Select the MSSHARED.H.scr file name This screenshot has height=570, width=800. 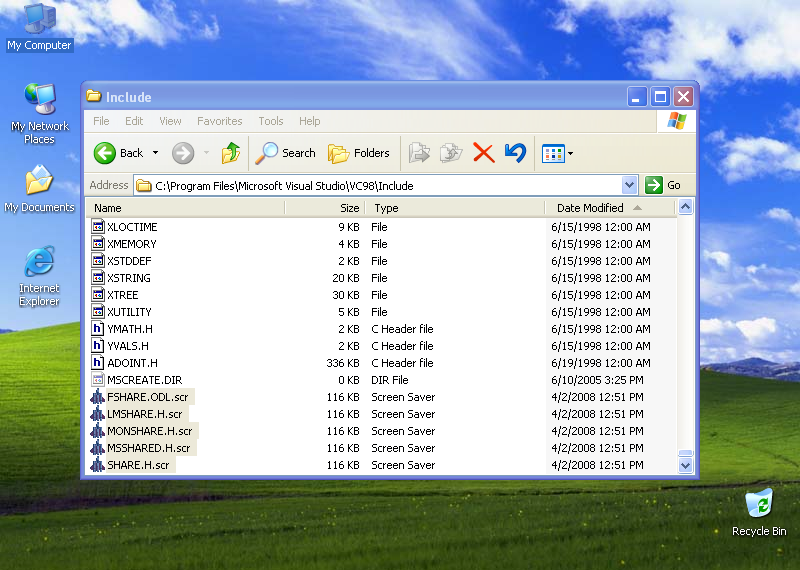tap(148, 448)
